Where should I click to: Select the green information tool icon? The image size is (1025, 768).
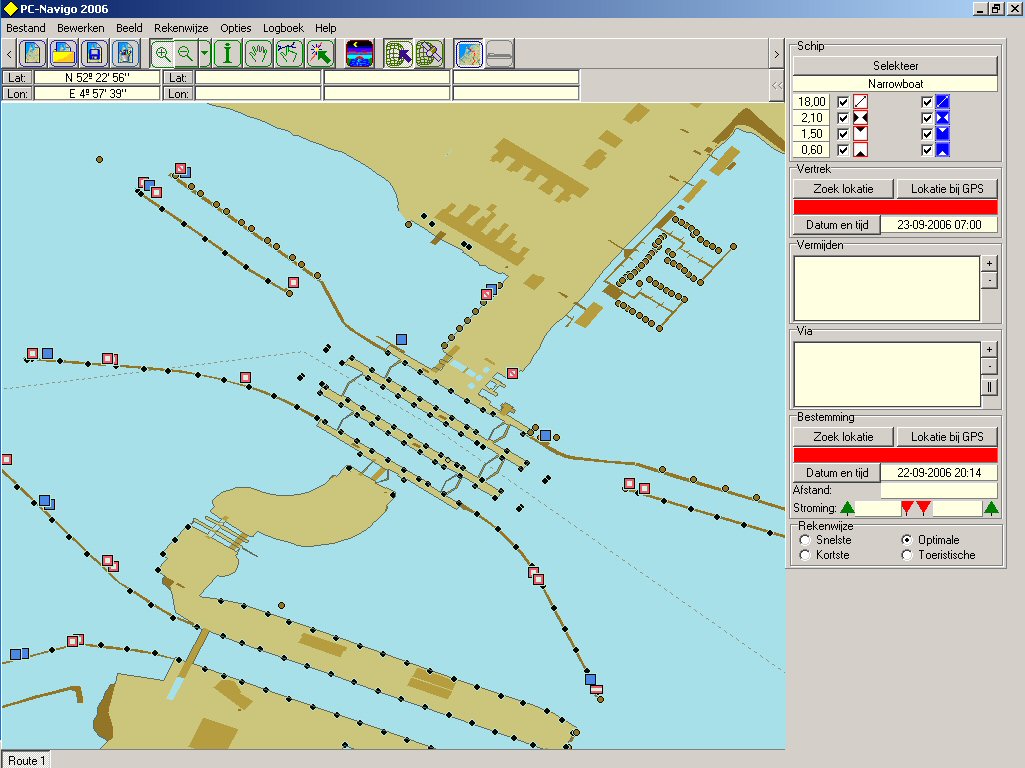pos(228,54)
